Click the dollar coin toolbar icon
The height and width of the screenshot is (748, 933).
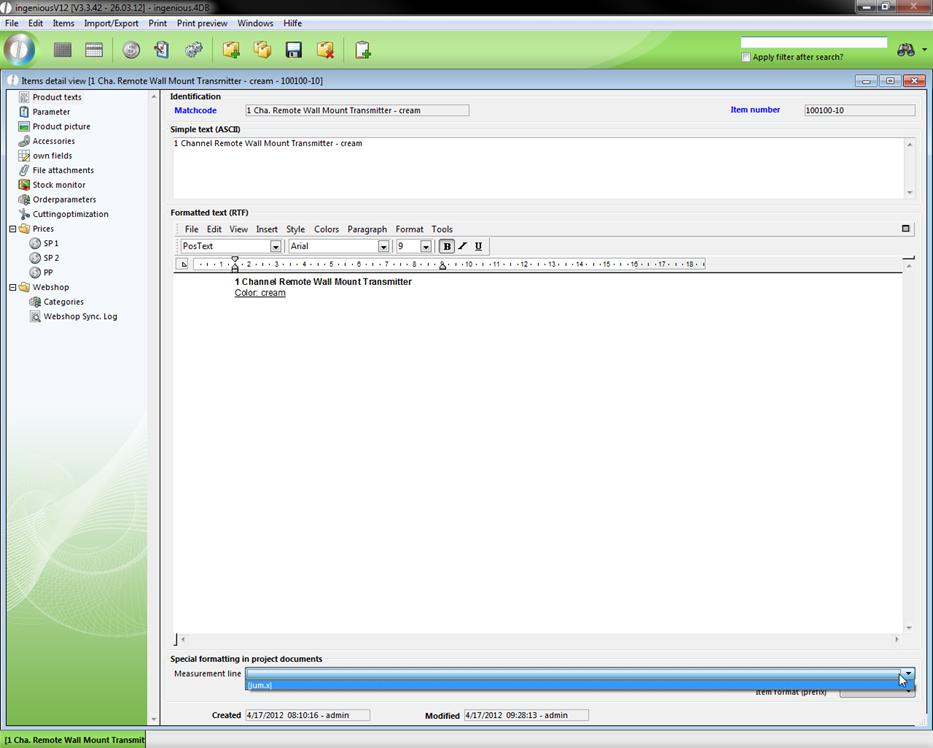[x=131, y=50]
